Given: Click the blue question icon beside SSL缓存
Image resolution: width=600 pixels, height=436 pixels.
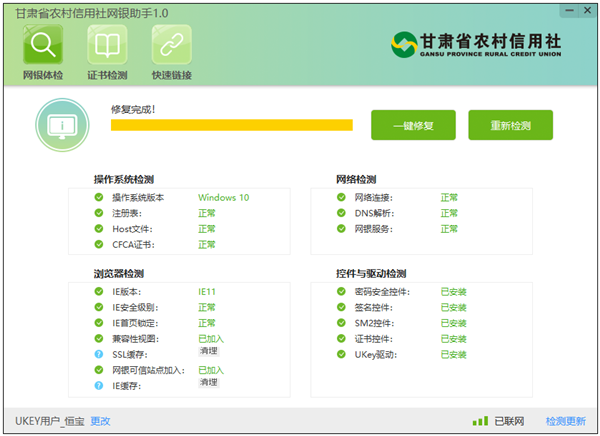Looking at the screenshot, I should (x=99, y=354).
